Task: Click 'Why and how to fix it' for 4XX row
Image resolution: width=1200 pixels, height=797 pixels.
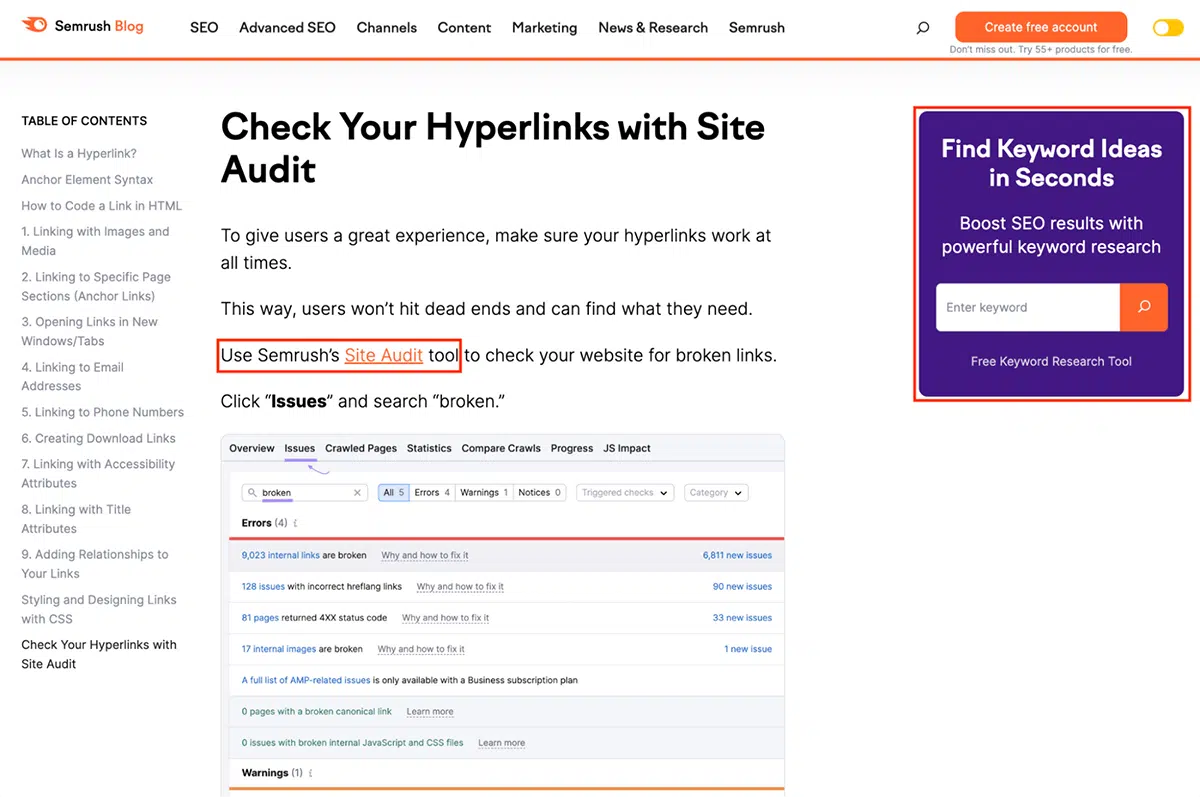Action: pos(446,618)
